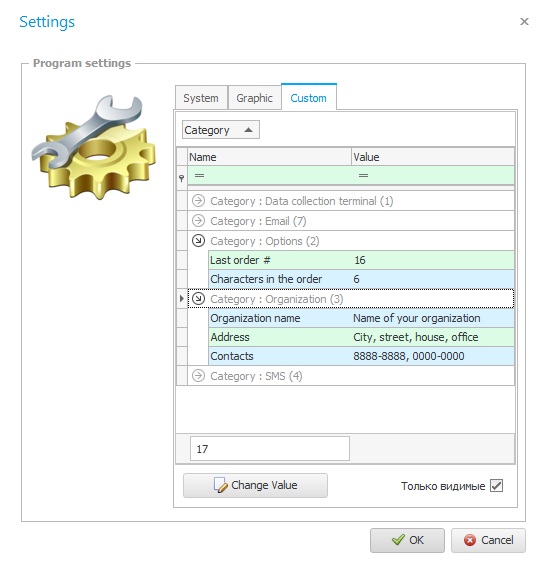Expand the Data collection terminal category arrow
This screenshot has width=539, height=567.
click(x=198, y=201)
